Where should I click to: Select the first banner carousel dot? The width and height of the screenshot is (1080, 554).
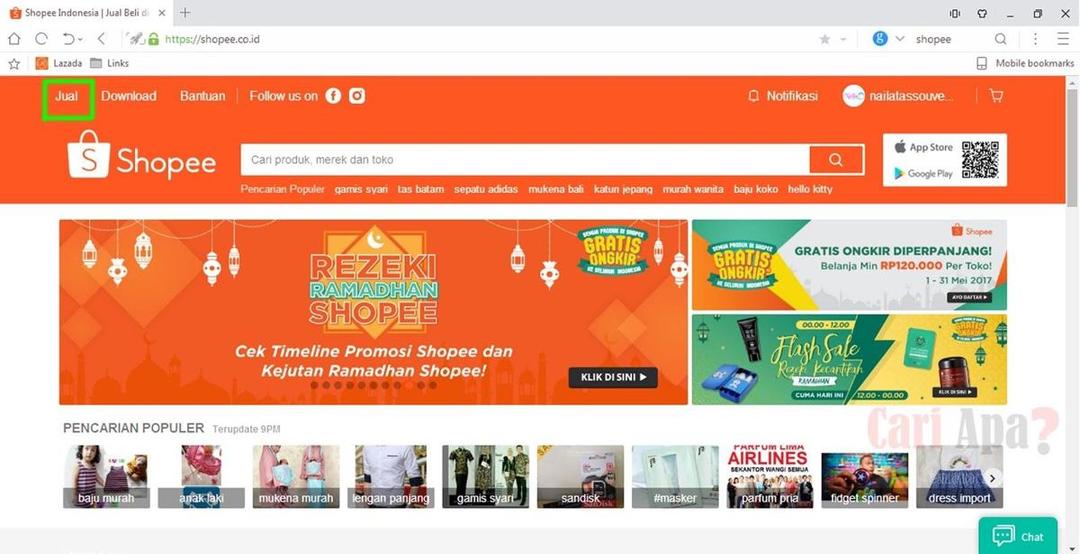315,385
